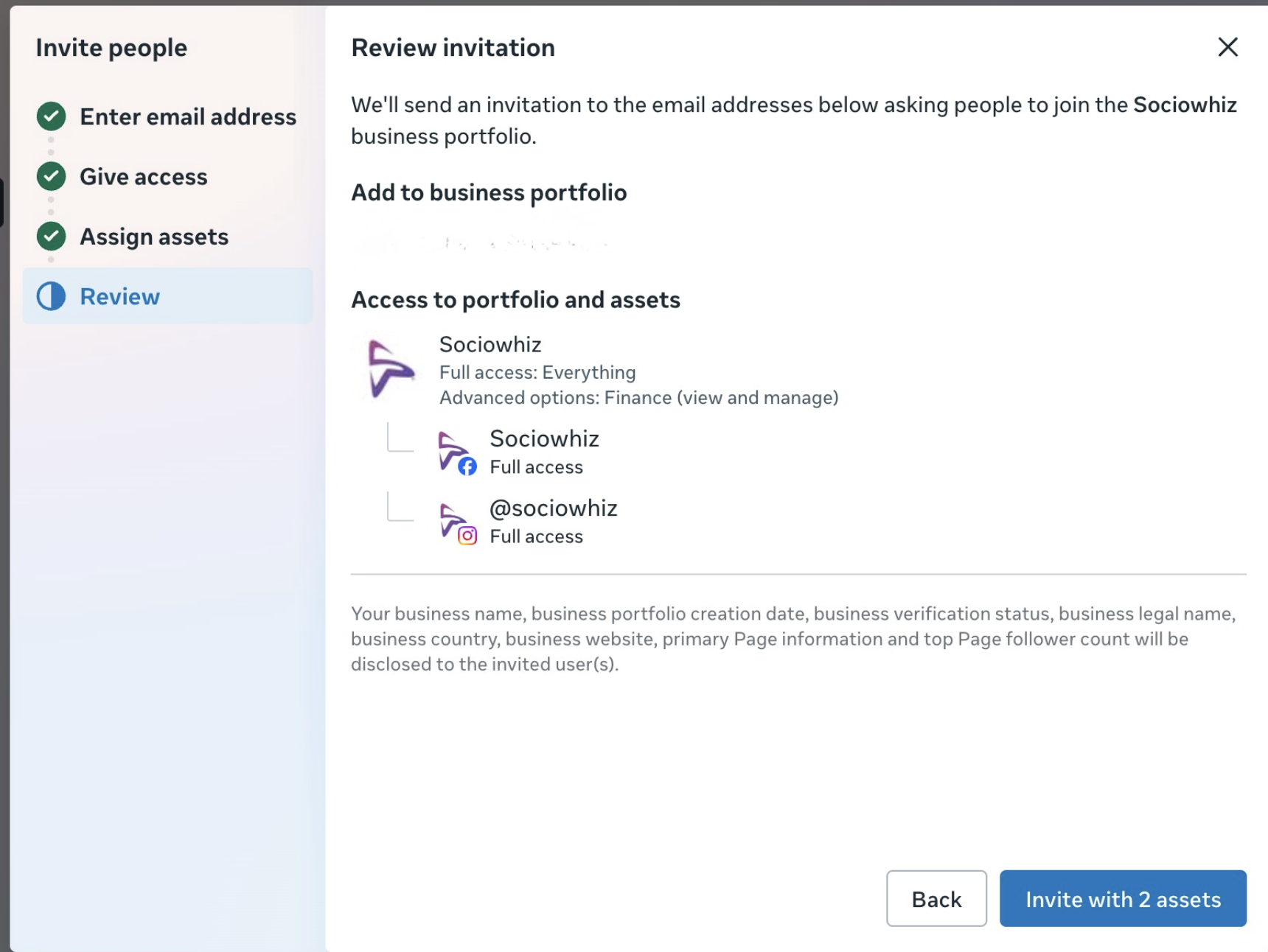The width and height of the screenshot is (1268, 952).
Task: Click the Back button
Action: tap(936, 898)
